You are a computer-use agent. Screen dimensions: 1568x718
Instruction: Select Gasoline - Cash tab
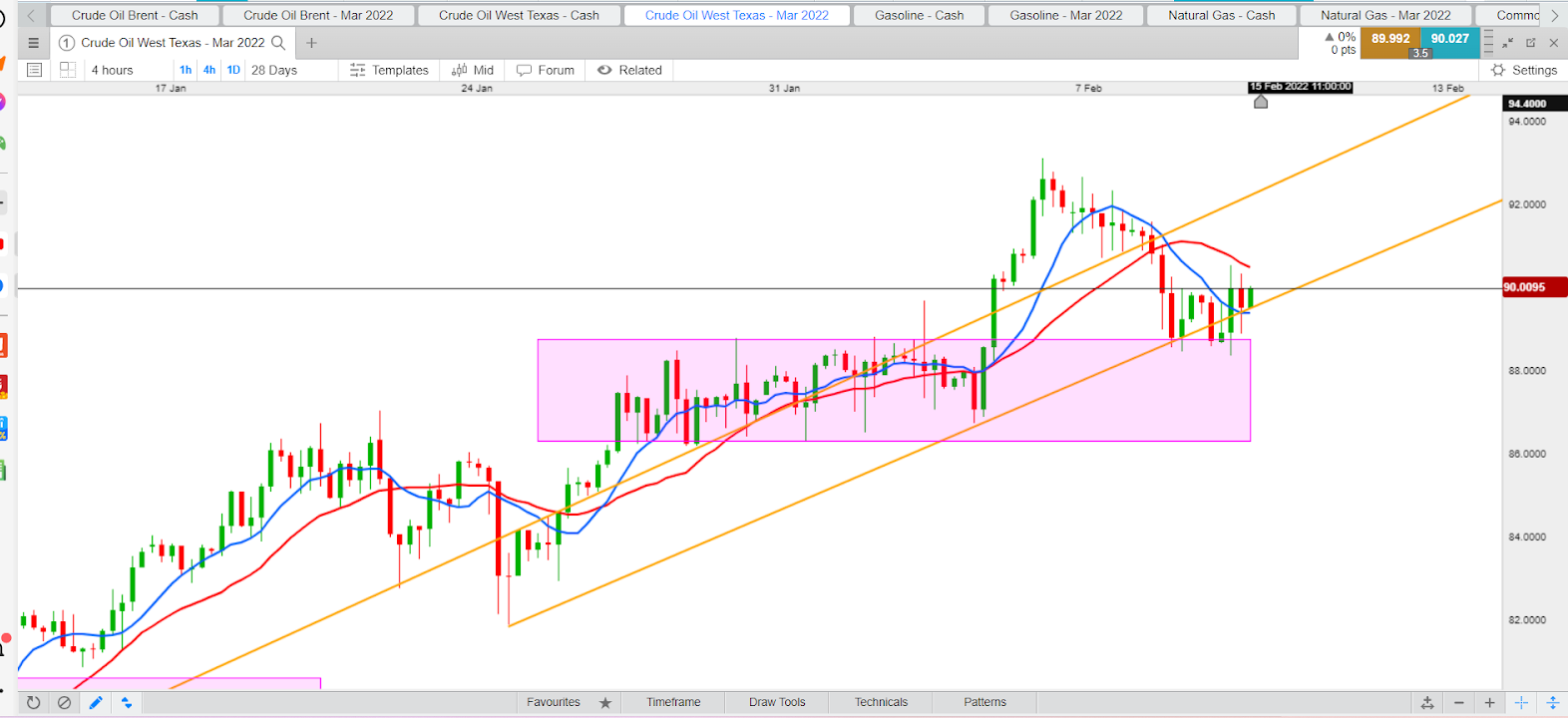pos(920,15)
